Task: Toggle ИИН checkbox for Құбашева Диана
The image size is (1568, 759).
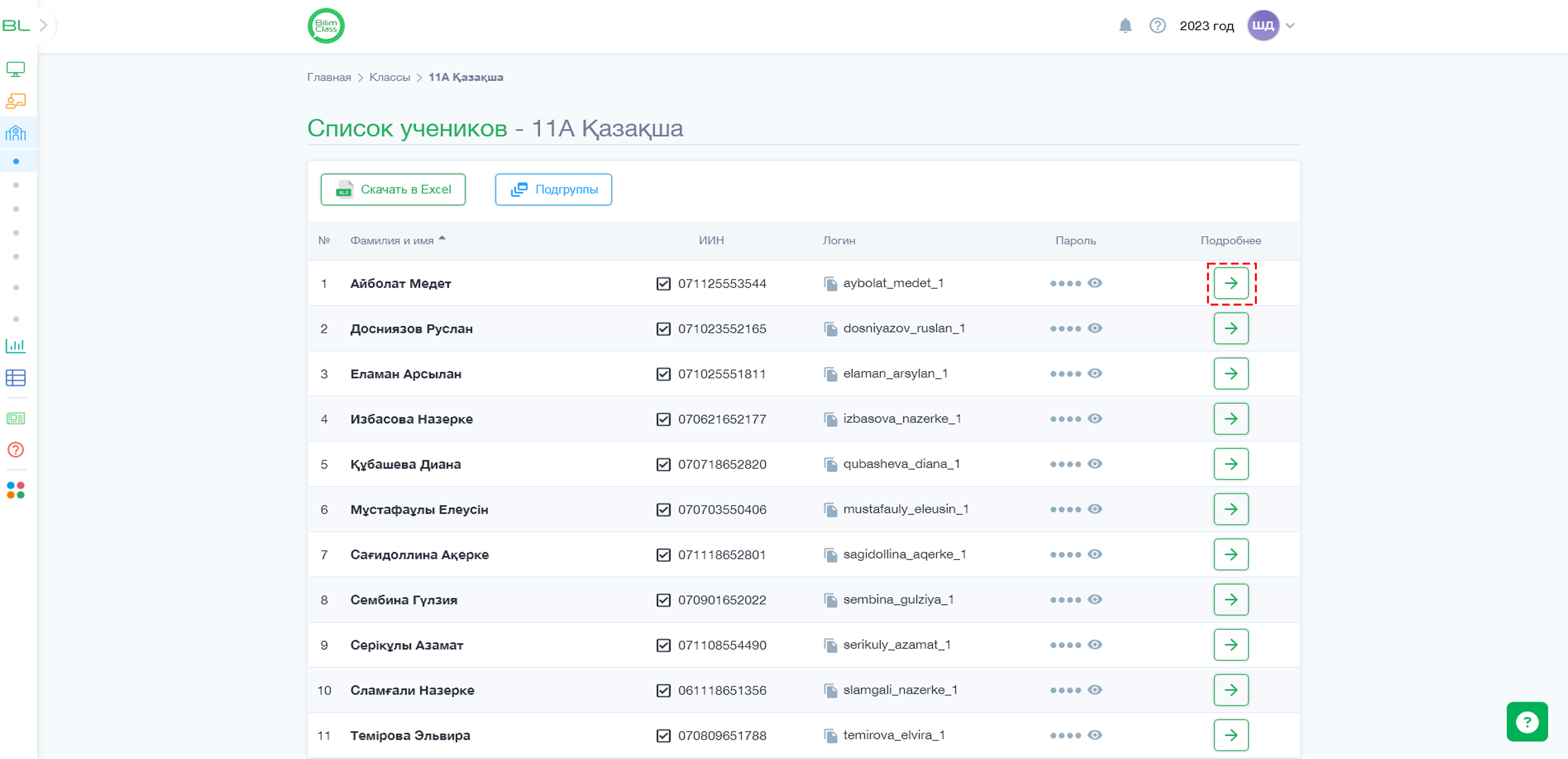Action: pyautogui.click(x=663, y=464)
